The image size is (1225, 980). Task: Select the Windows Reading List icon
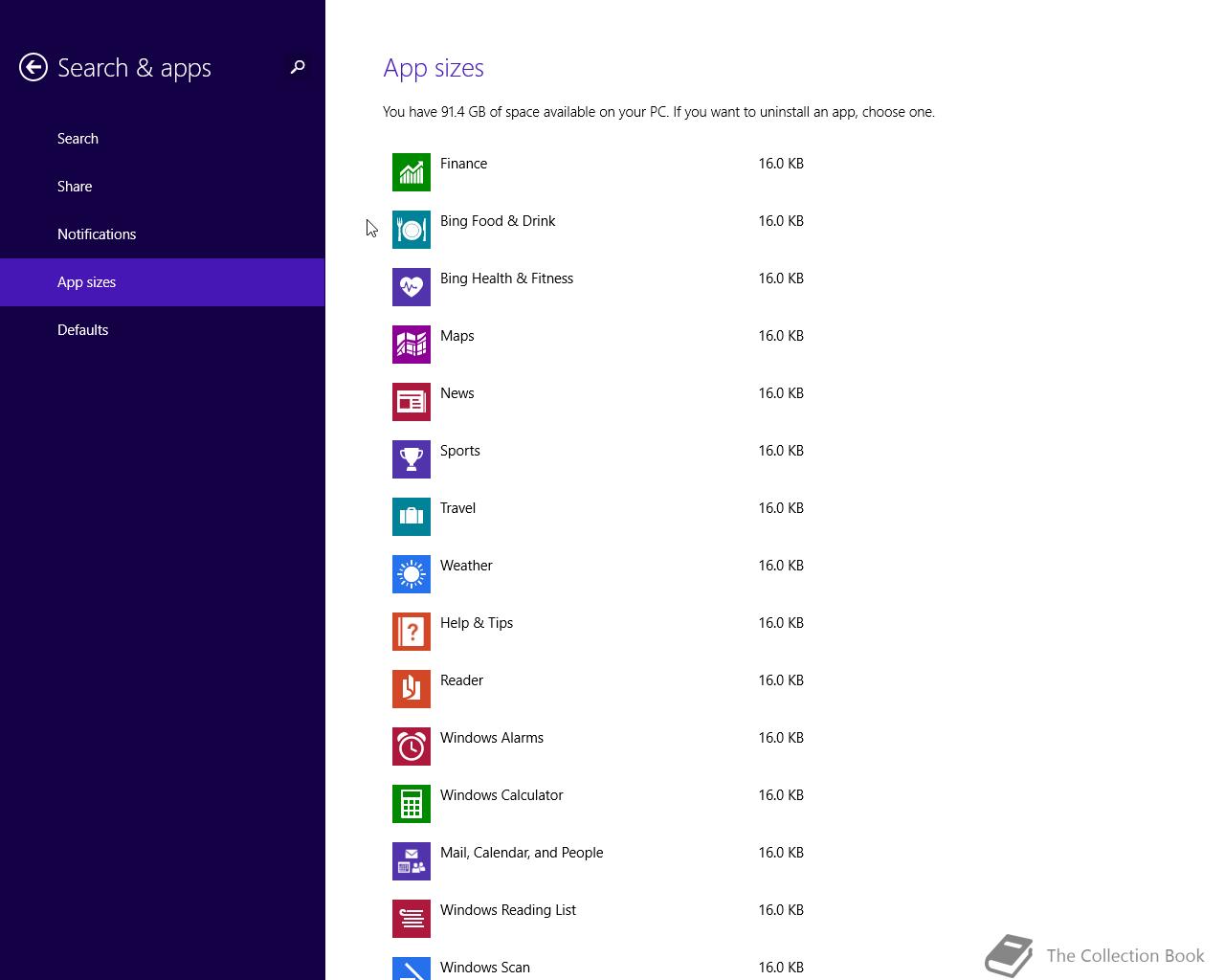tap(412, 919)
